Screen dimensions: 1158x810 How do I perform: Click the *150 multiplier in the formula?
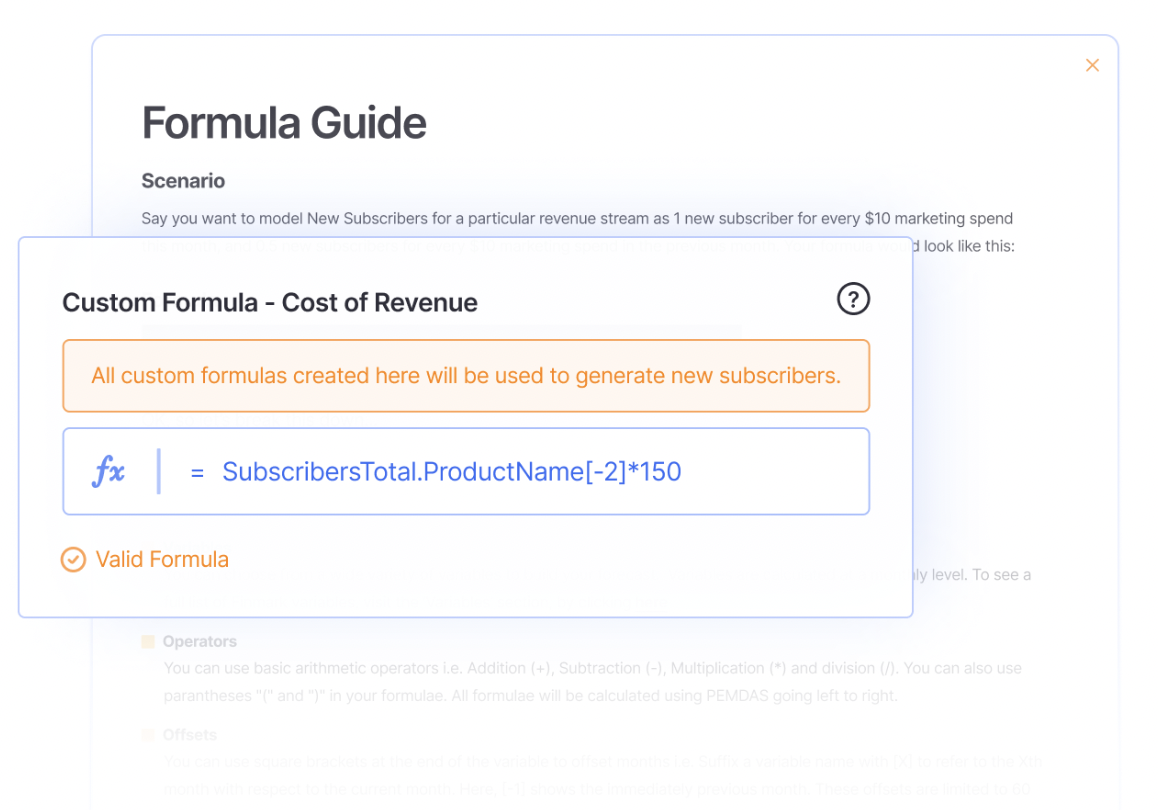click(x=654, y=472)
